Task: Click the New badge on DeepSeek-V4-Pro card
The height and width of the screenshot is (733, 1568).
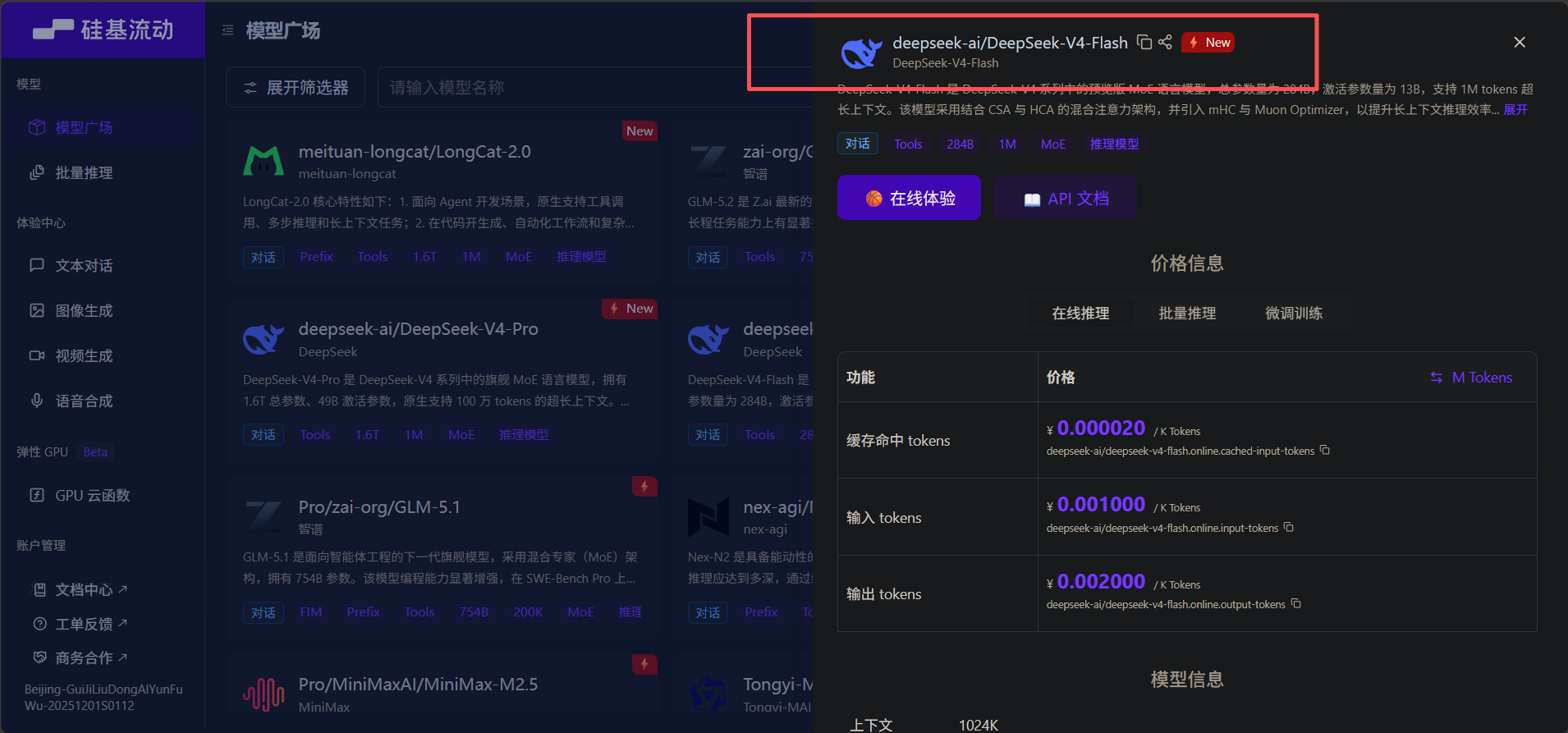Action: (630, 309)
